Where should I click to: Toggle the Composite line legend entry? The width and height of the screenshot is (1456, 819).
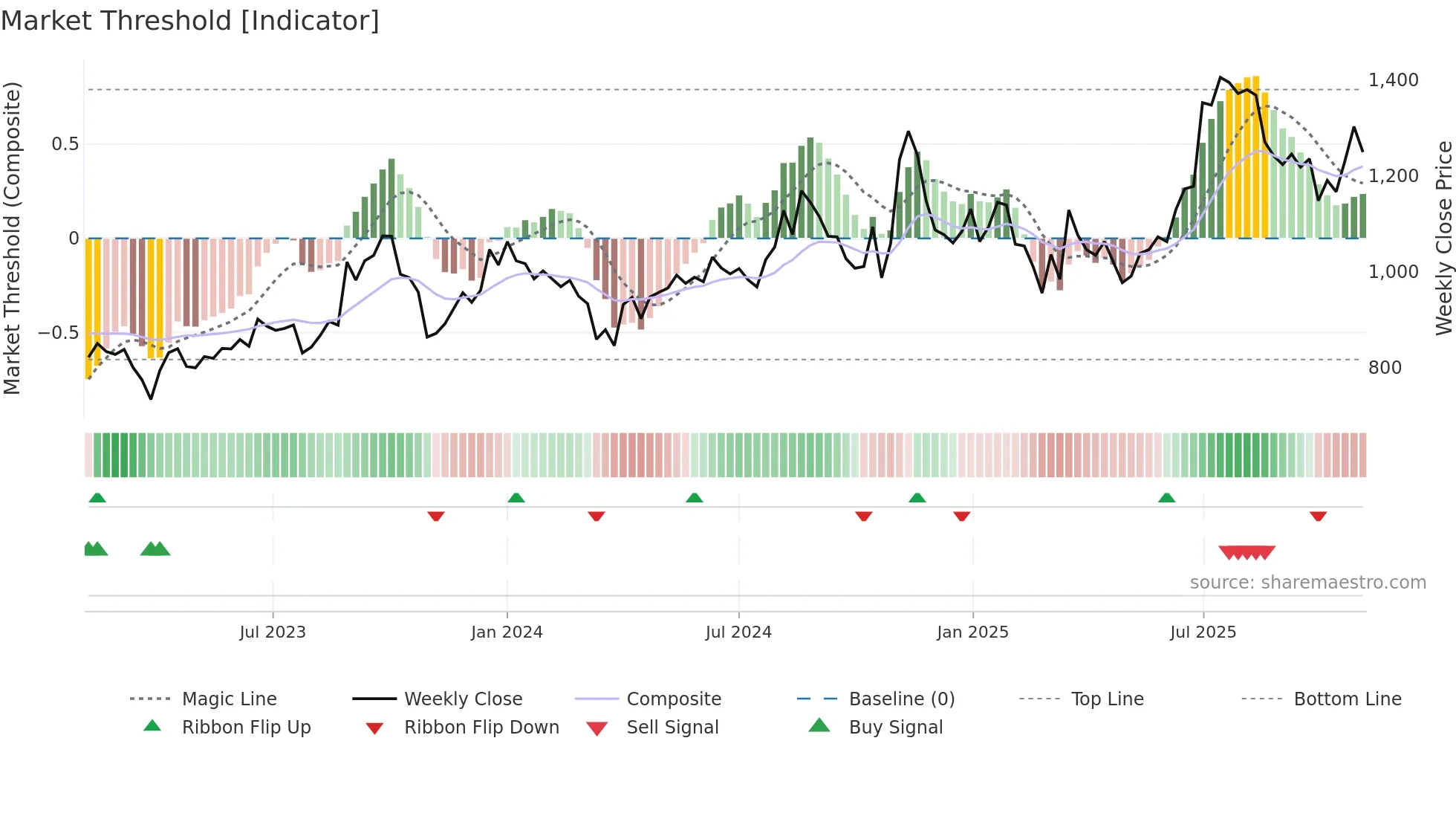pos(673,699)
